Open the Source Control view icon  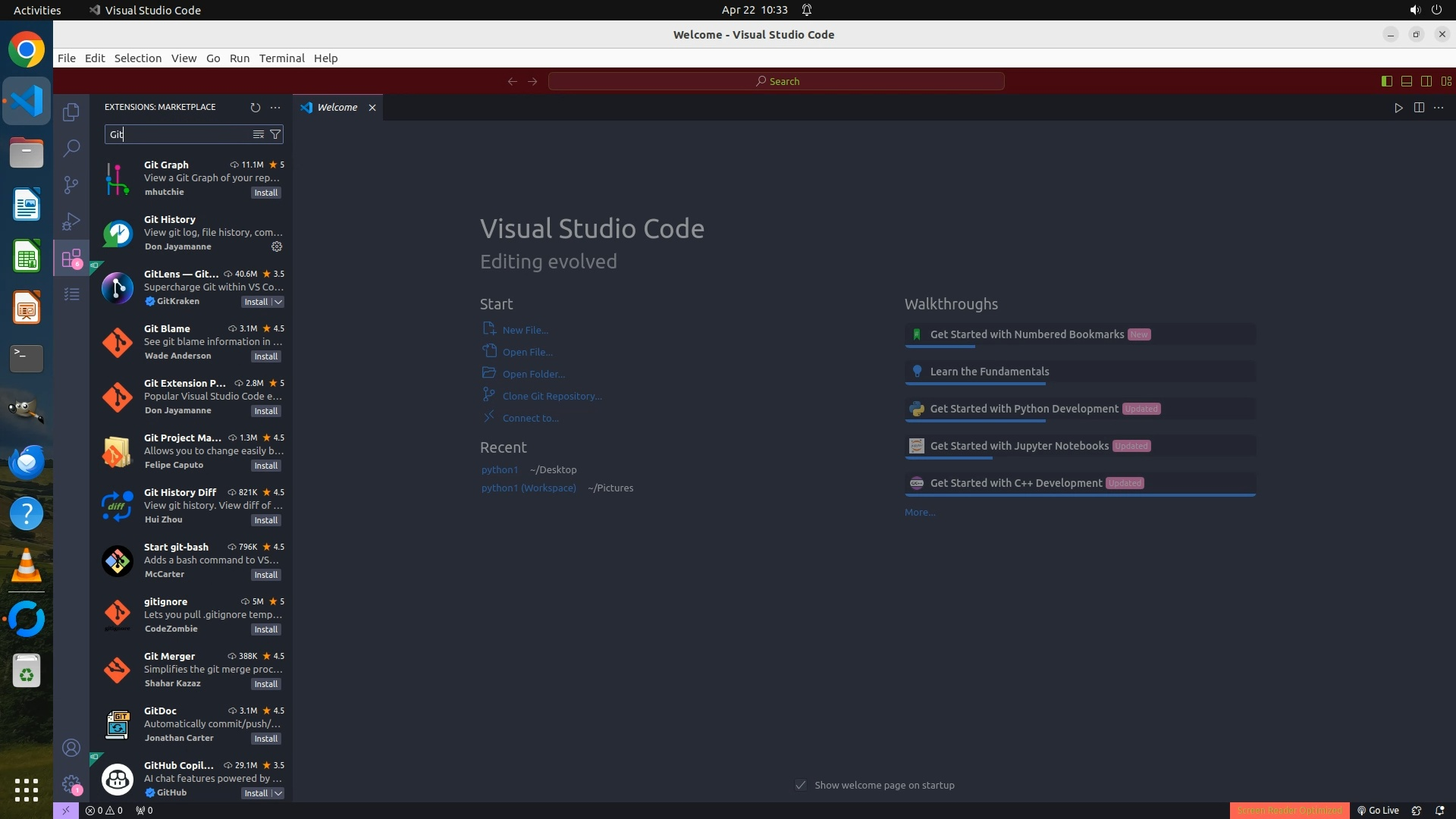tap(71, 184)
